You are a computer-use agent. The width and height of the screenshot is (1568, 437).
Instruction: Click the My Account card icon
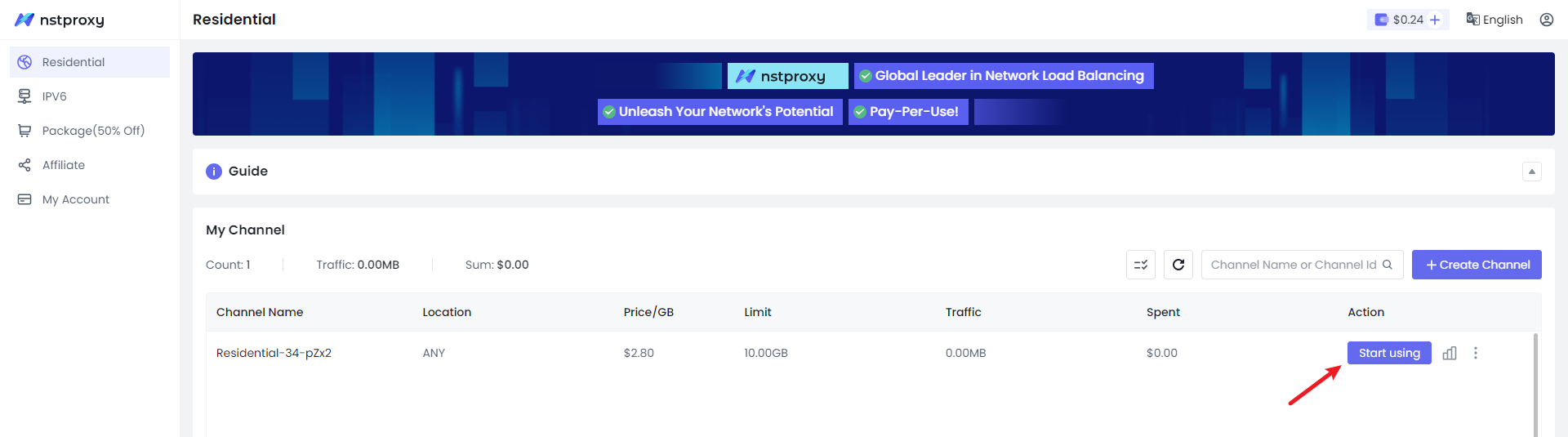[x=24, y=199]
